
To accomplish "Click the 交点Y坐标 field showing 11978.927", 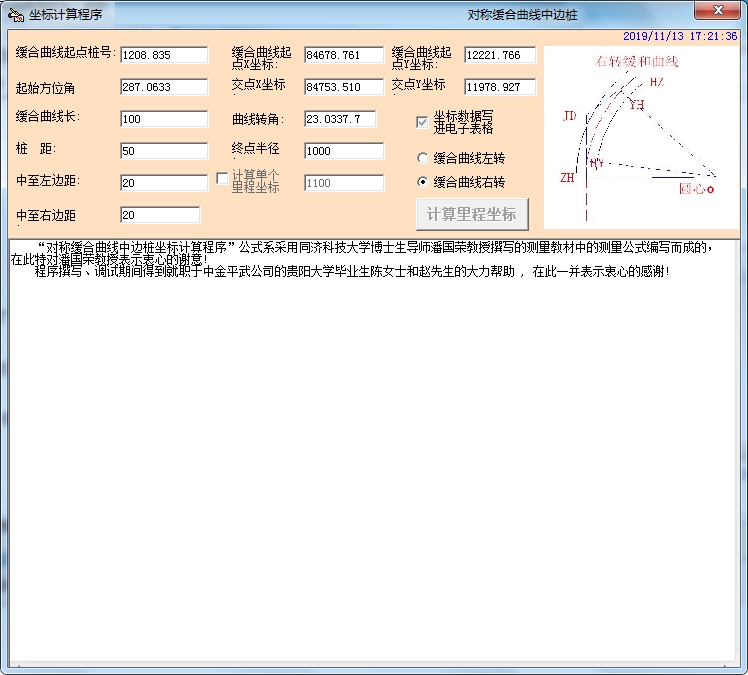I will coord(500,87).
